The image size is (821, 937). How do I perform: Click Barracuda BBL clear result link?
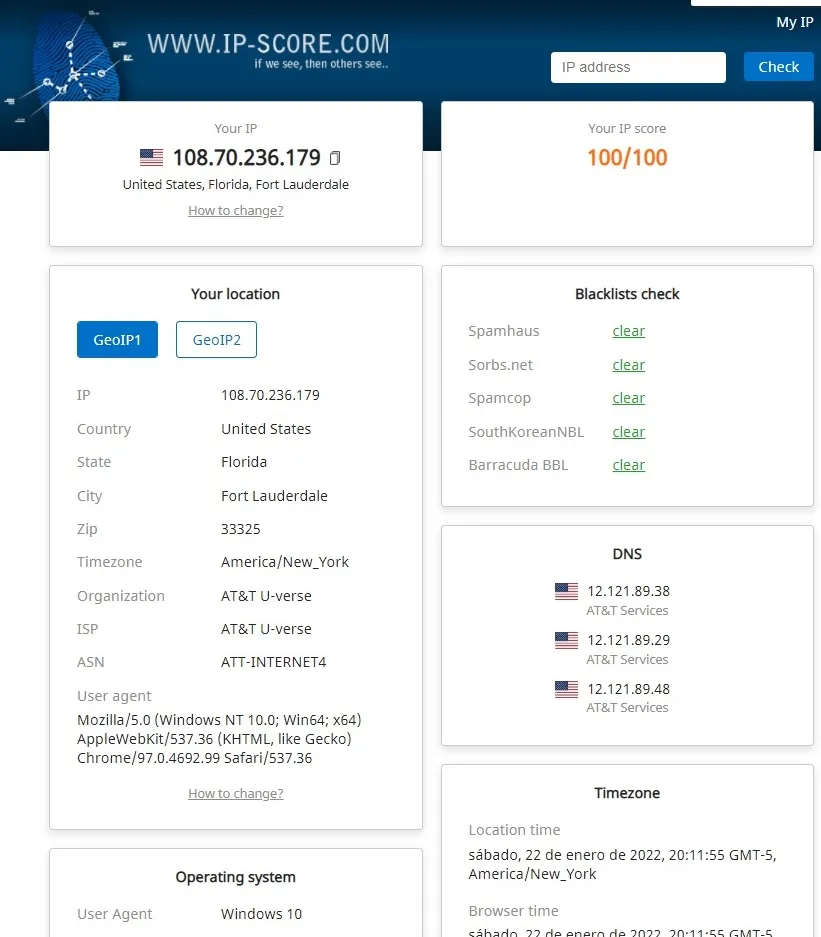click(x=629, y=465)
